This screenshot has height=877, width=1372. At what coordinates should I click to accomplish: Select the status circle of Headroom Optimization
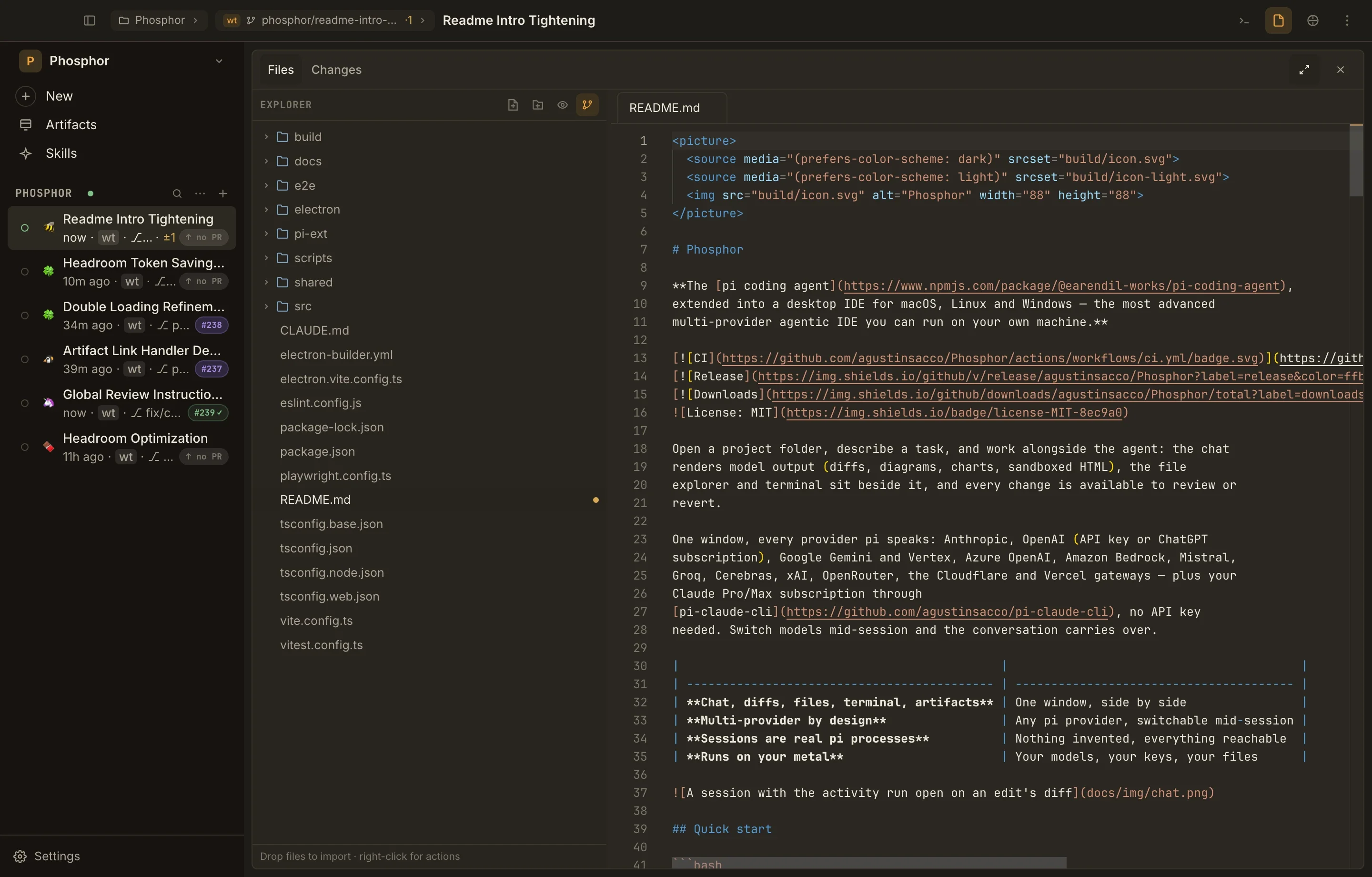point(24,448)
